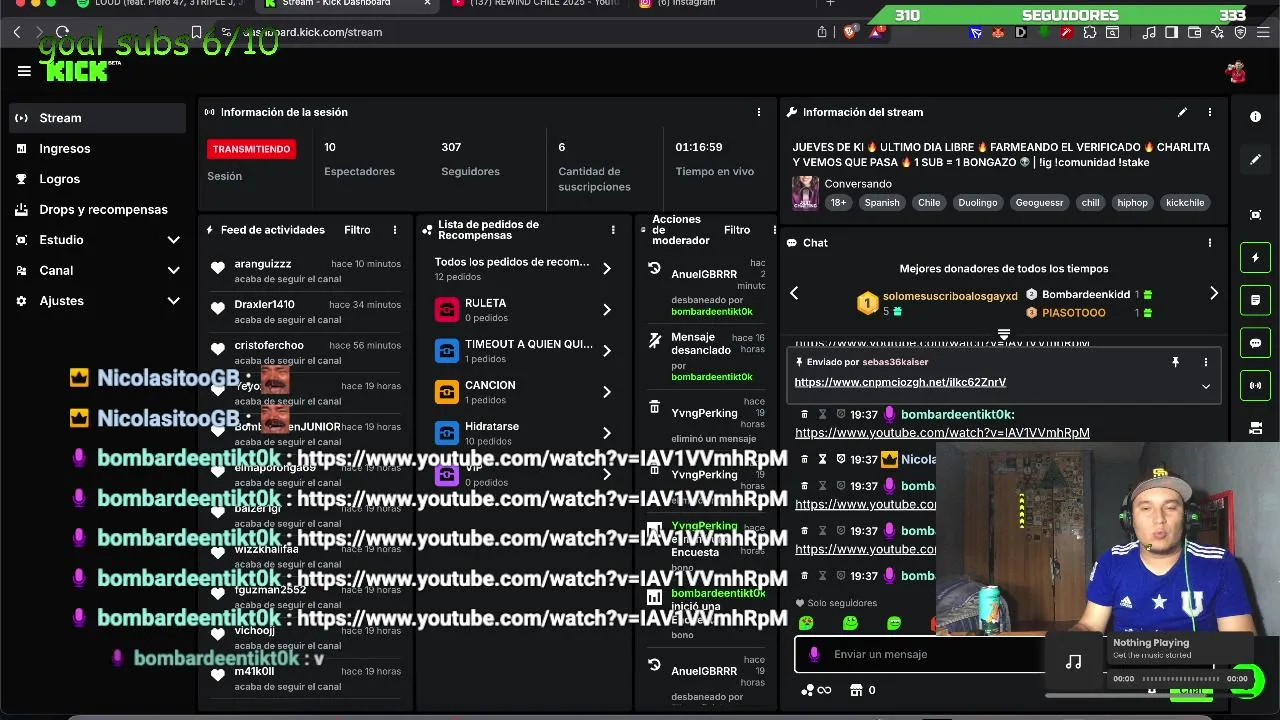
Task: Open first bombardeentikt0k YouTube link
Action: click(942, 433)
